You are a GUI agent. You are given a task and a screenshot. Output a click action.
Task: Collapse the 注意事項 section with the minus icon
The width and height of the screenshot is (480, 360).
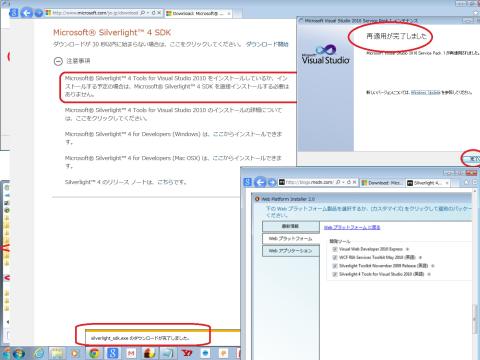click(x=58, y=61)
